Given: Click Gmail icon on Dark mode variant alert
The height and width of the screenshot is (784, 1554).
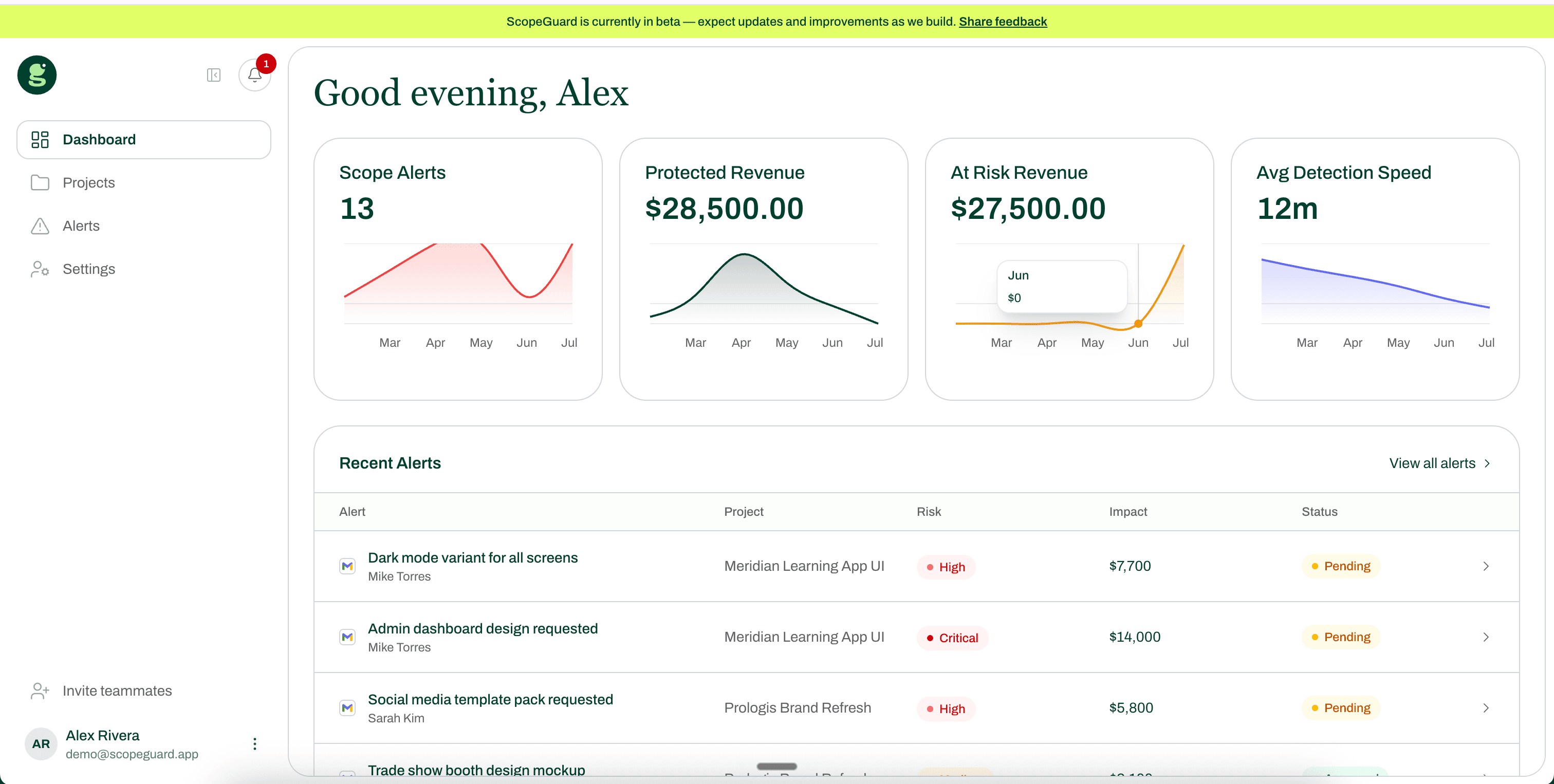Looking at the screenshot, I should pyautogui.click(x=347, y=566).
